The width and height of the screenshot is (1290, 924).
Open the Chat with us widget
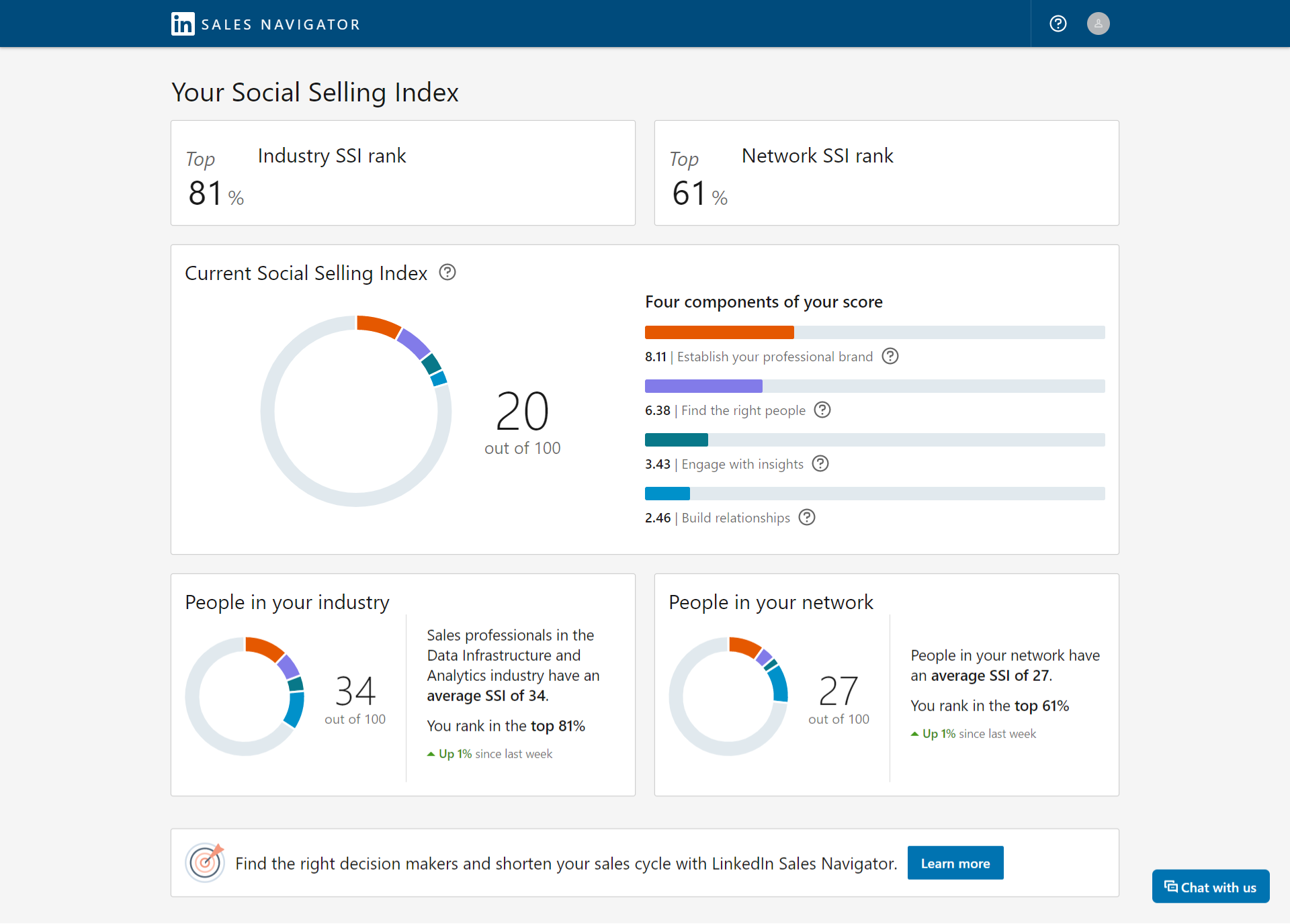point(1211,887)
